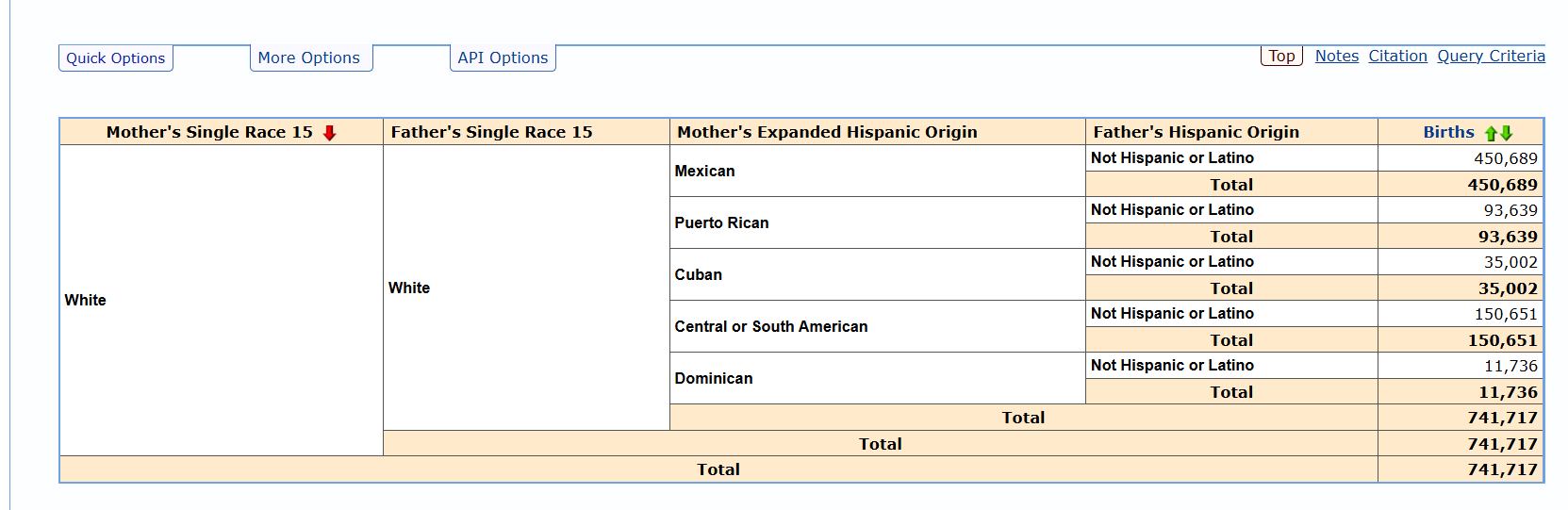1568x510 pixels.
Task: Select the Father's Single Race 15 header
Action: [x=491, y=133]
